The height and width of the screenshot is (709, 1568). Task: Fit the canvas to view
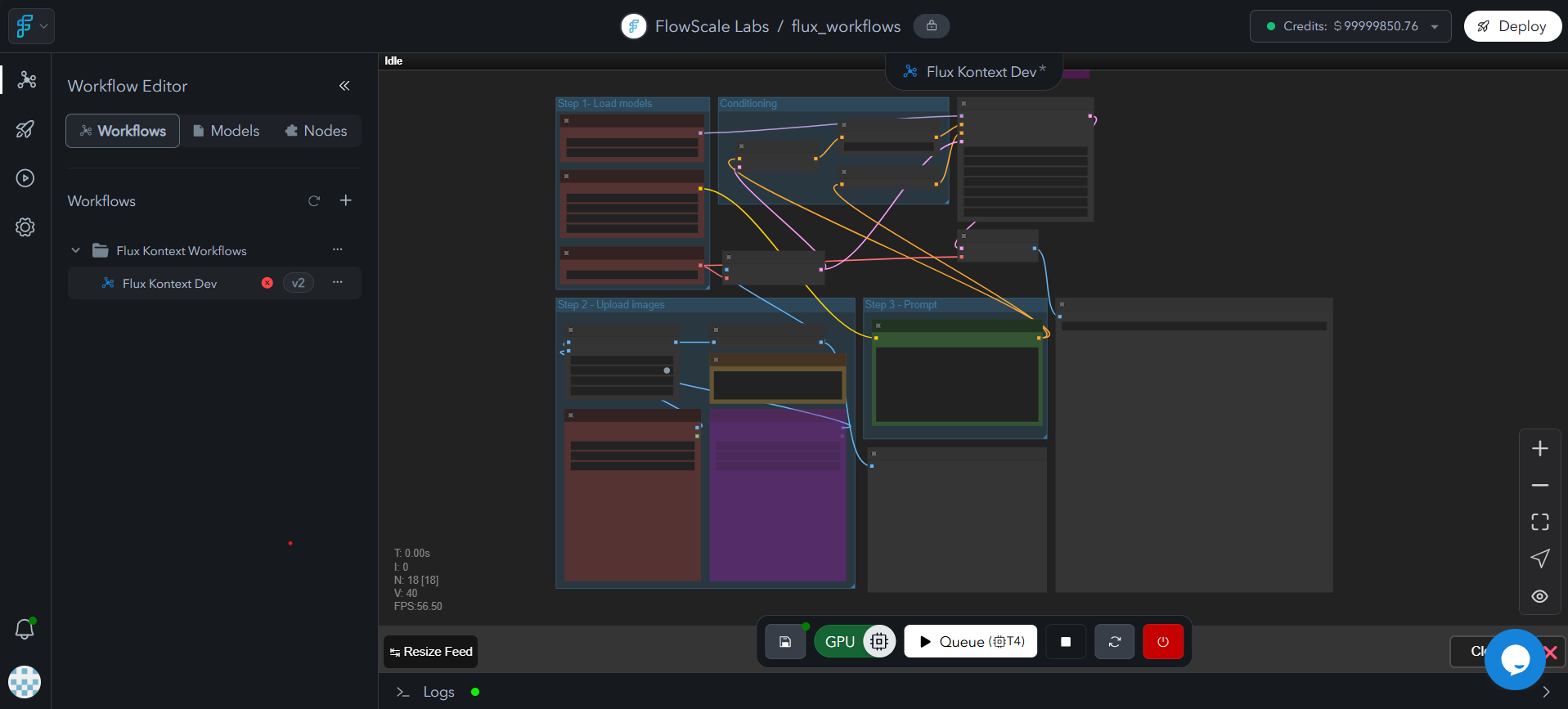coord(1540,522)
